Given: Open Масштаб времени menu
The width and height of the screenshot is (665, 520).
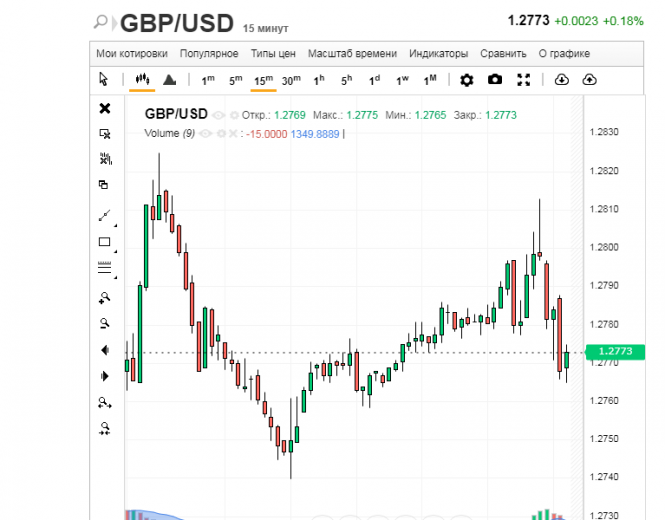Looking at the screenshot, I should pos(352,54).
